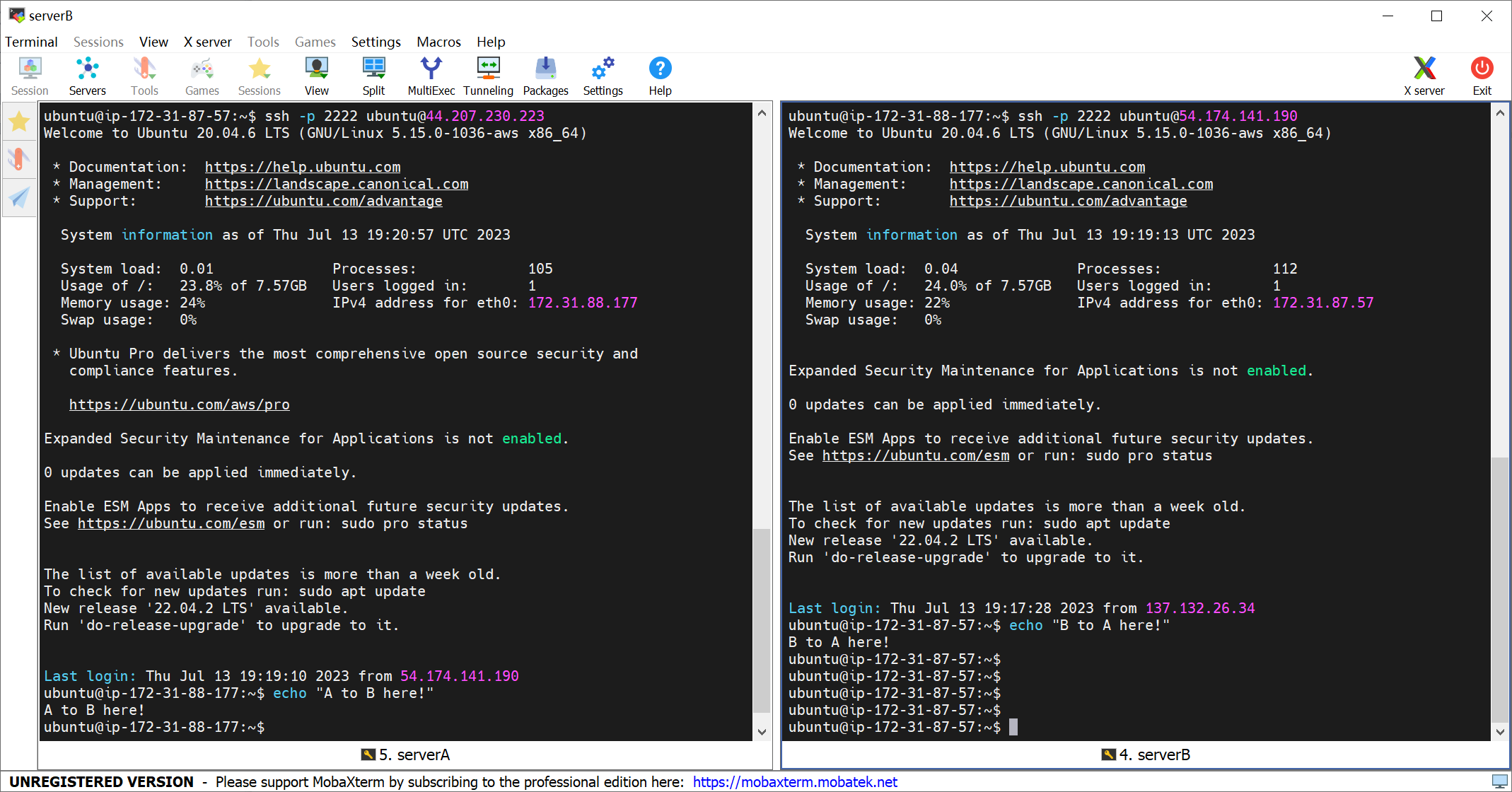Click last login IP 137.132.26.34
1512x792 pixels.
tap(1200, 608)
